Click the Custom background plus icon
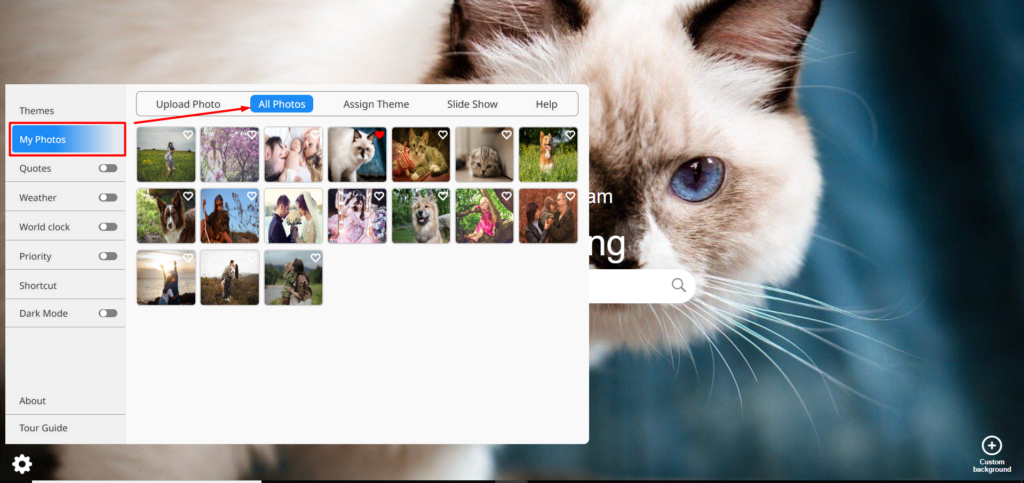 tap(991, 445)
